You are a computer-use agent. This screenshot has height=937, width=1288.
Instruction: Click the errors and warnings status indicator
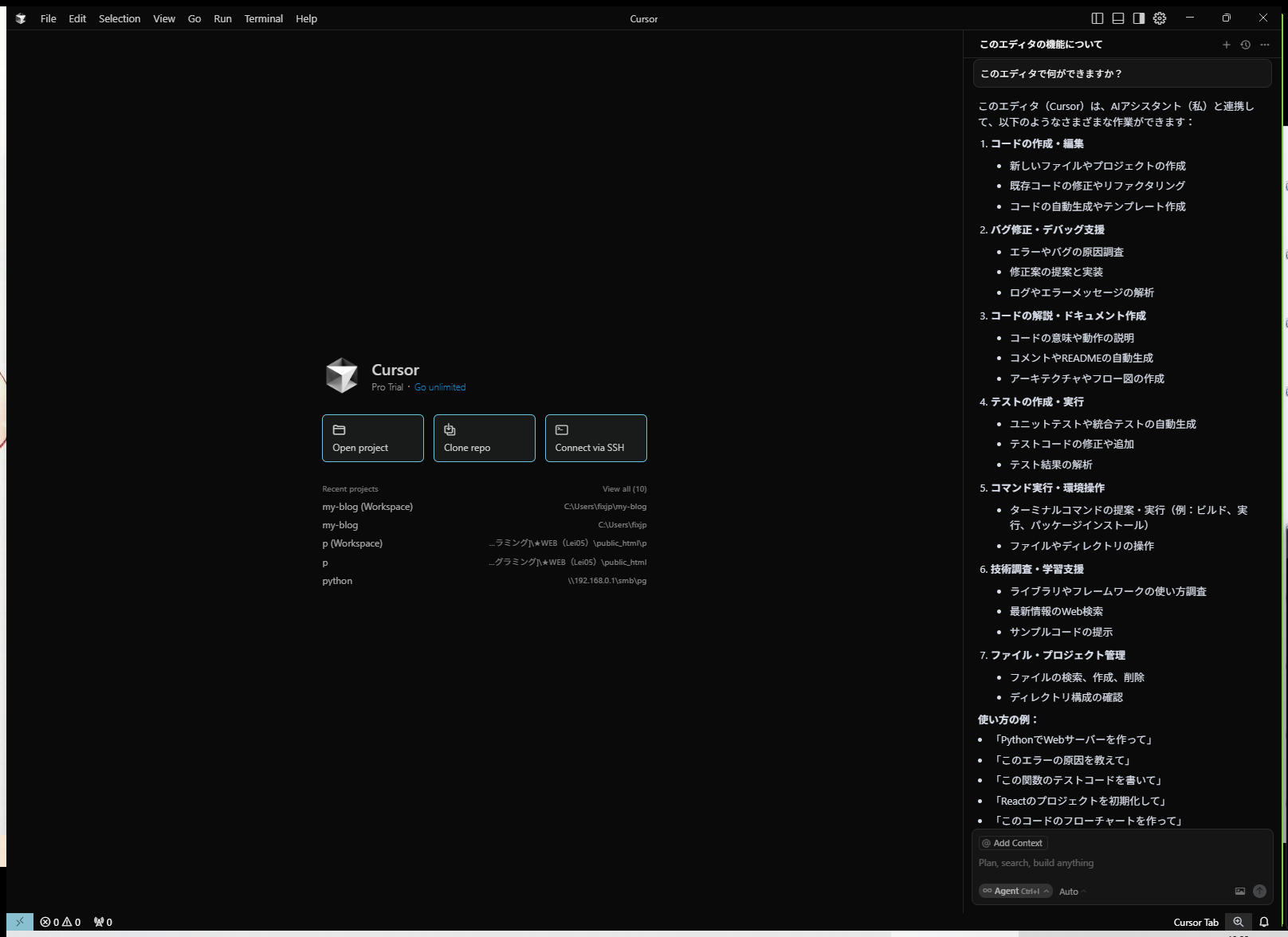click(x=61, y=922)
